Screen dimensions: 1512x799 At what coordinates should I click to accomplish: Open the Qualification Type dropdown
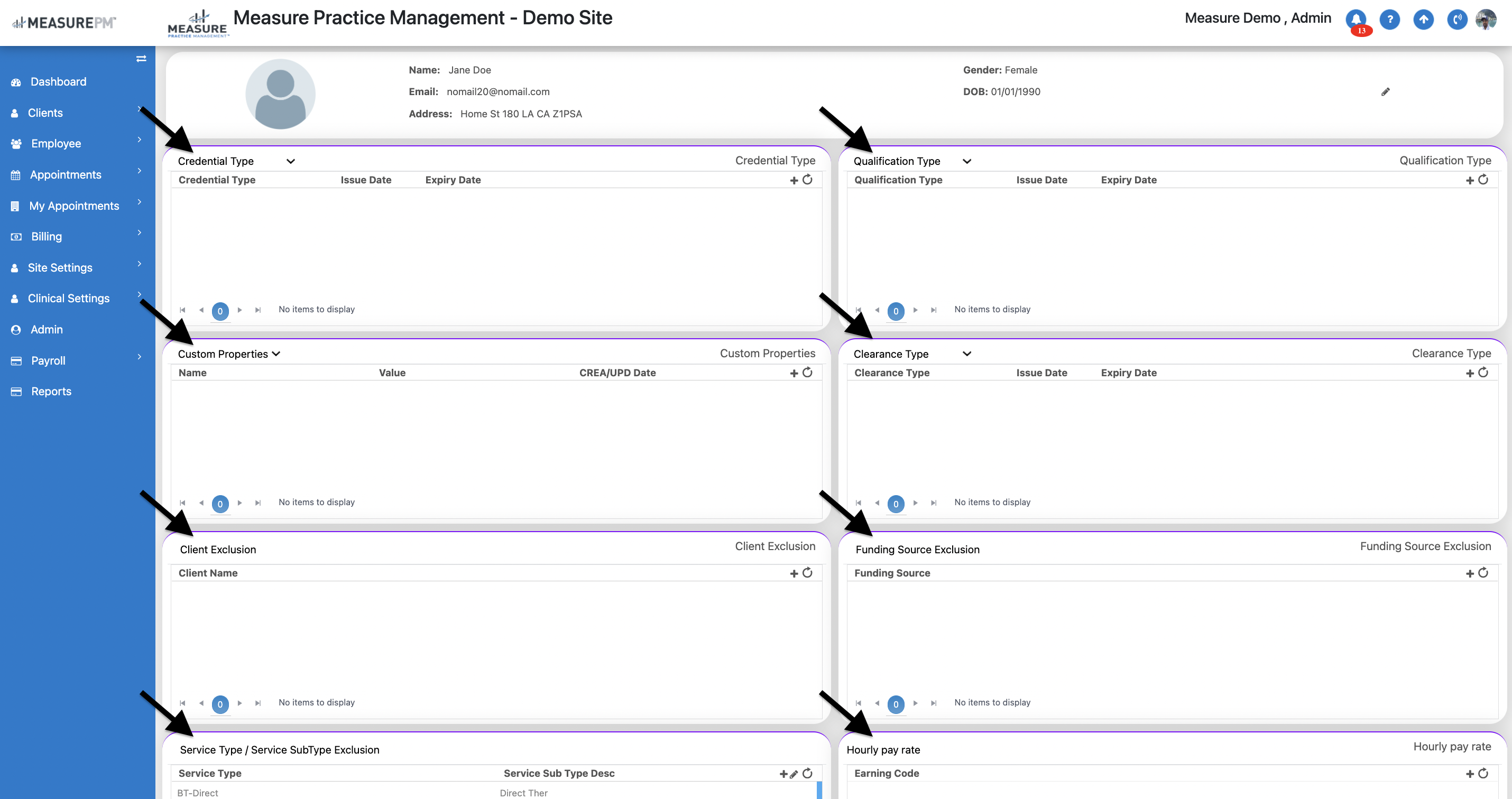click(967, 161)
